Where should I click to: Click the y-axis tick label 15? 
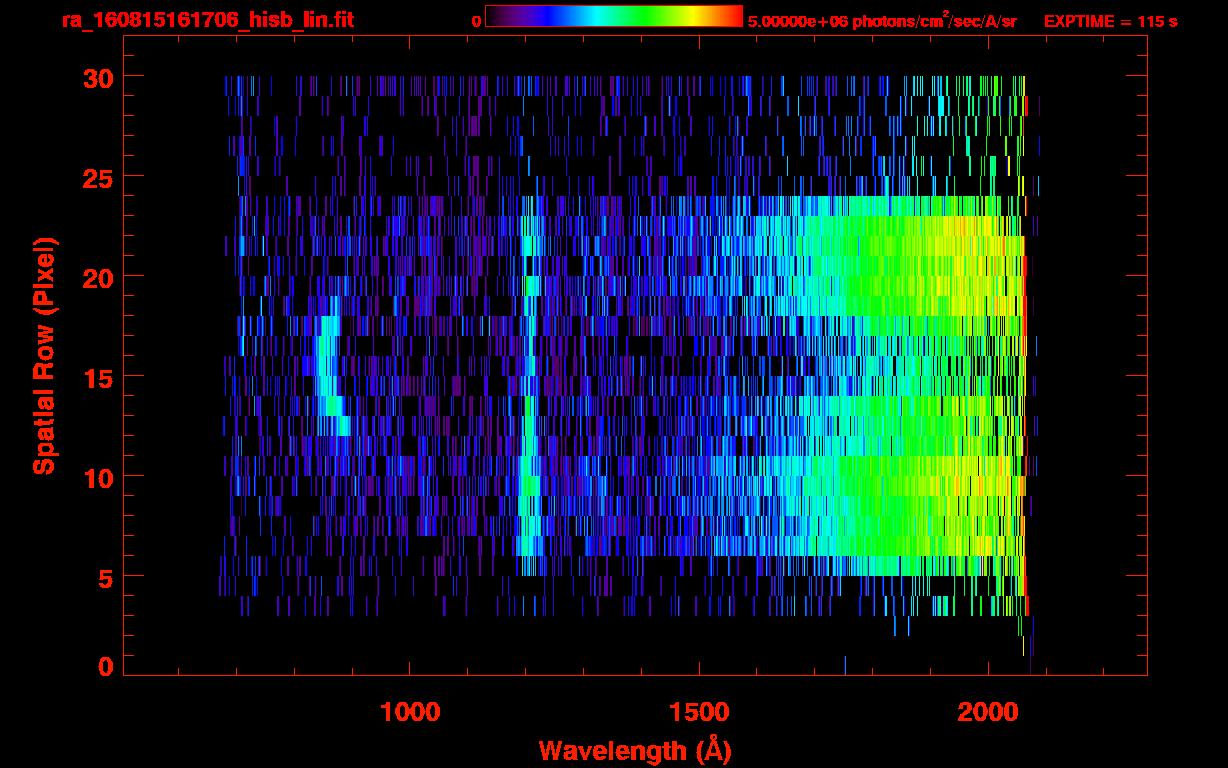96,377
